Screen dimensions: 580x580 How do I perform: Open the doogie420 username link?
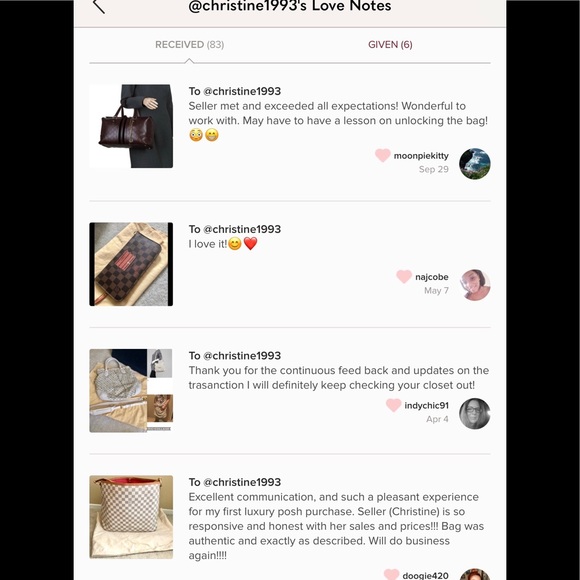[425, 576]
